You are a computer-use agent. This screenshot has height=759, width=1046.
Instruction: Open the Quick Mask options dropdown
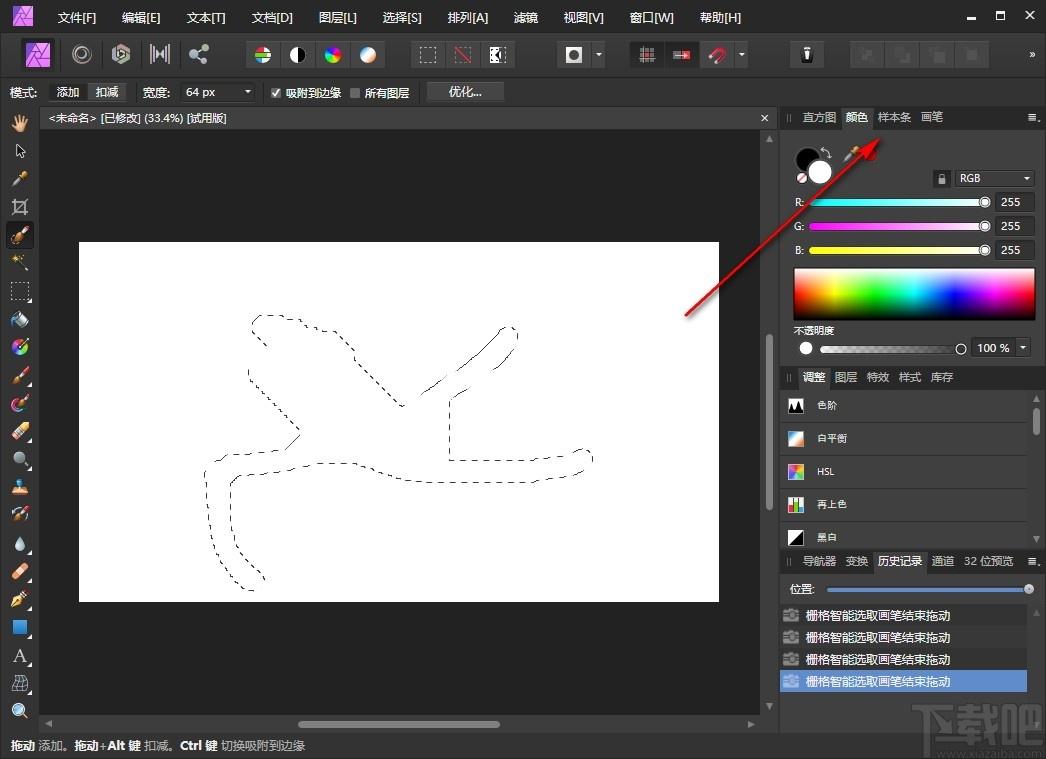[599, 55]
